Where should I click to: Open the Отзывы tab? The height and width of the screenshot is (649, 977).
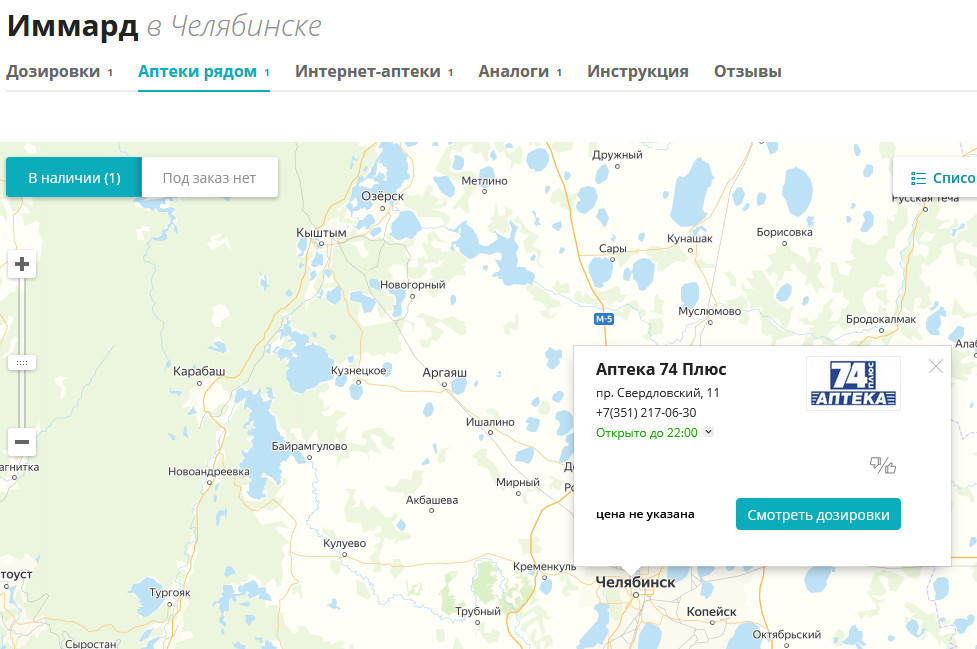747,72
